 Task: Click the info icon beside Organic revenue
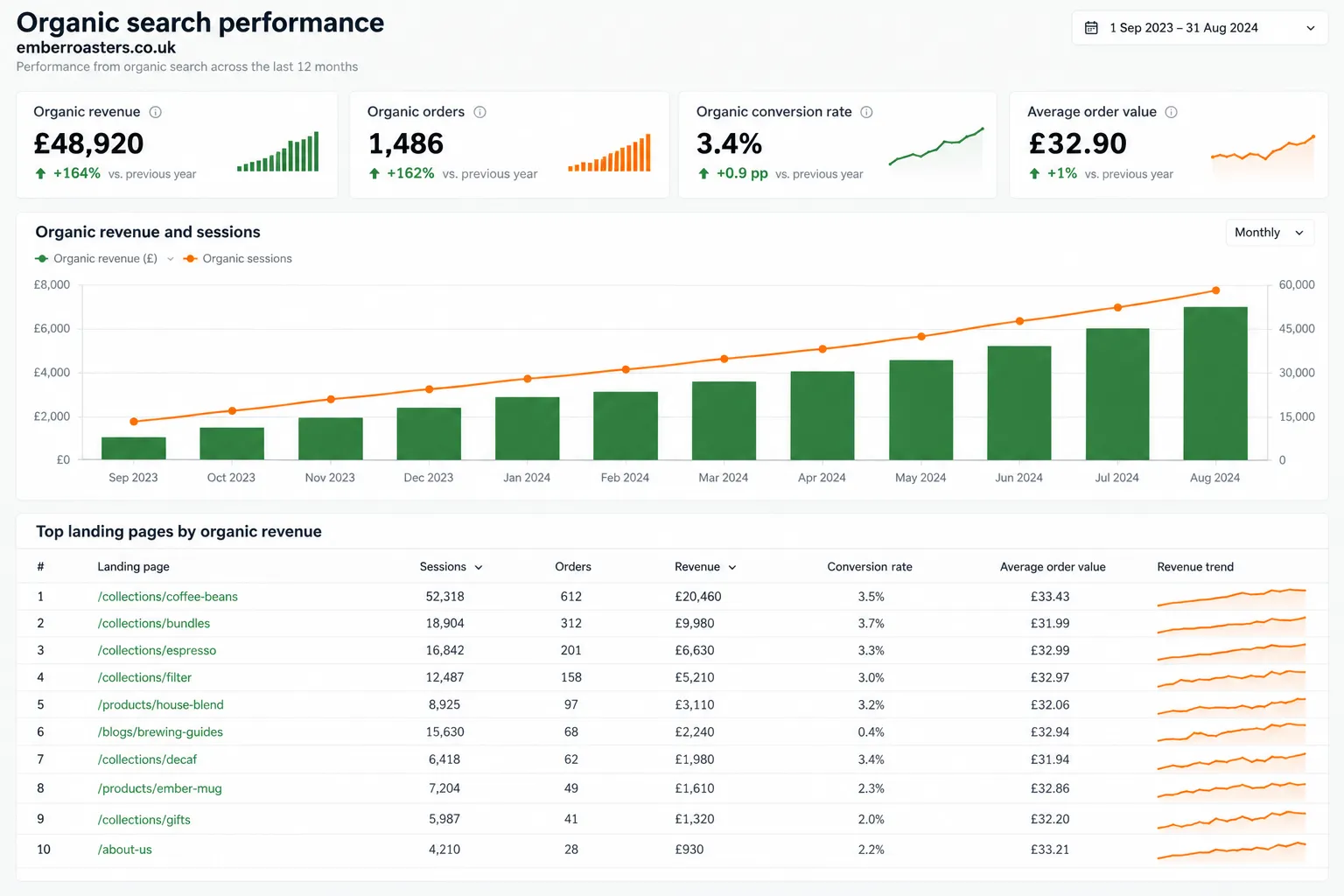(156, 112)
